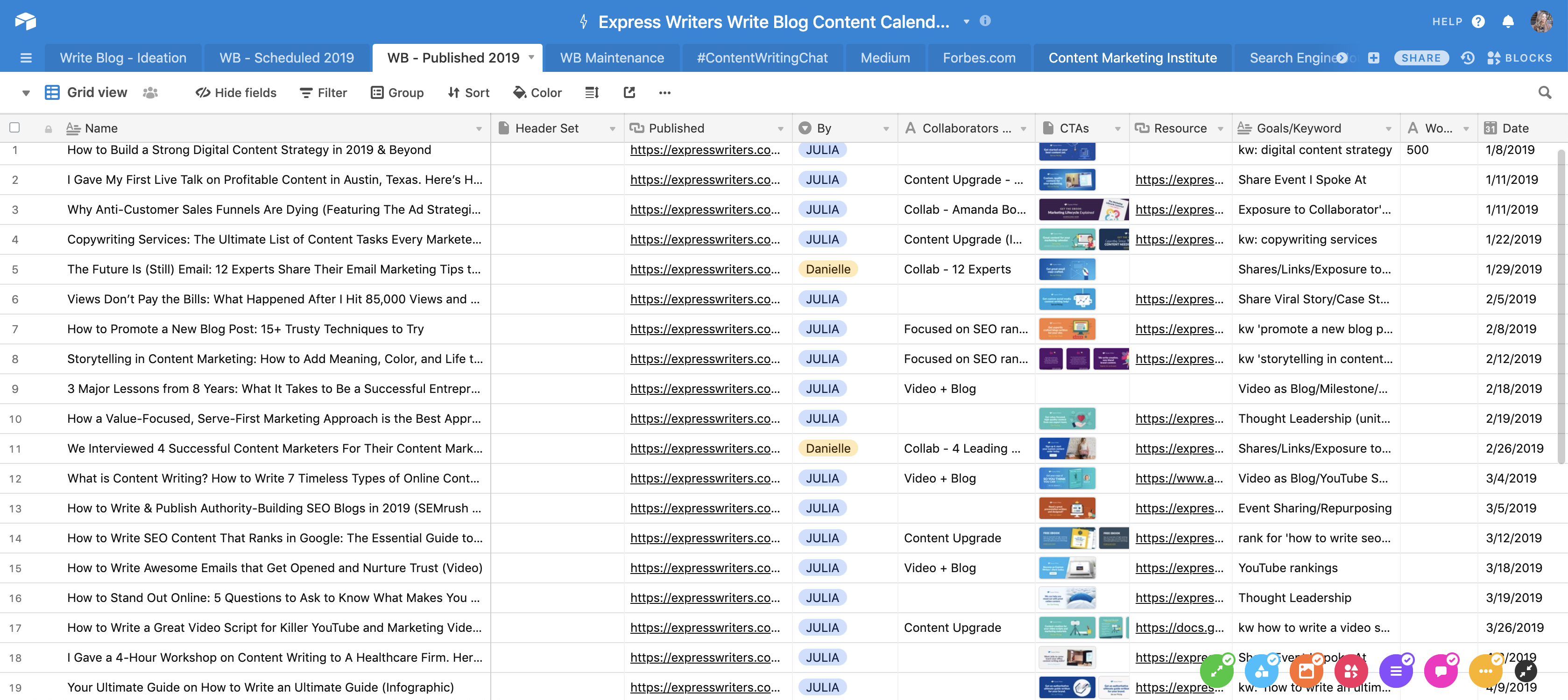Click the Airtable logo top left
The image size is (1568, 700).
[26, 21]
